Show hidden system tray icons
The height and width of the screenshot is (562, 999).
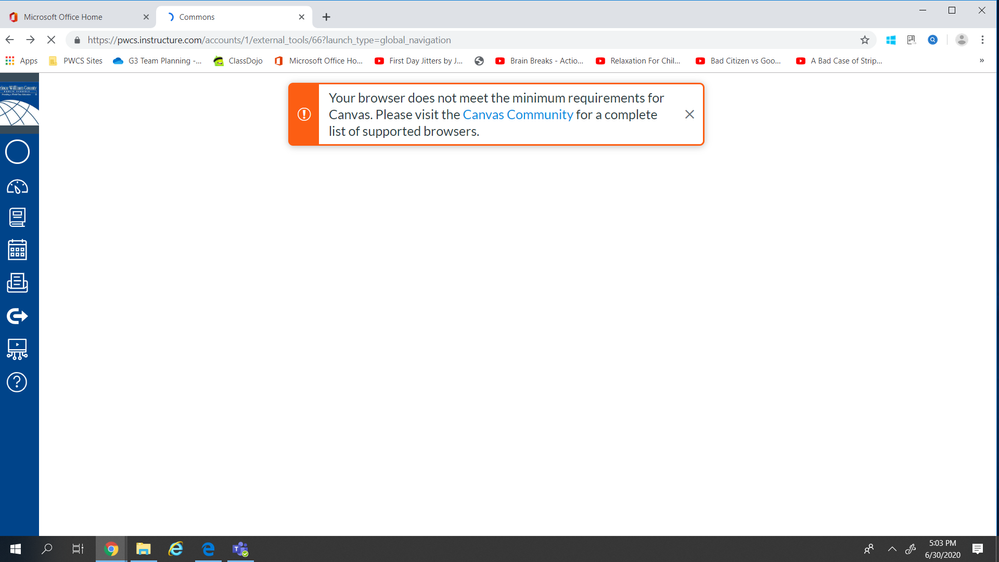pos(892,549)
